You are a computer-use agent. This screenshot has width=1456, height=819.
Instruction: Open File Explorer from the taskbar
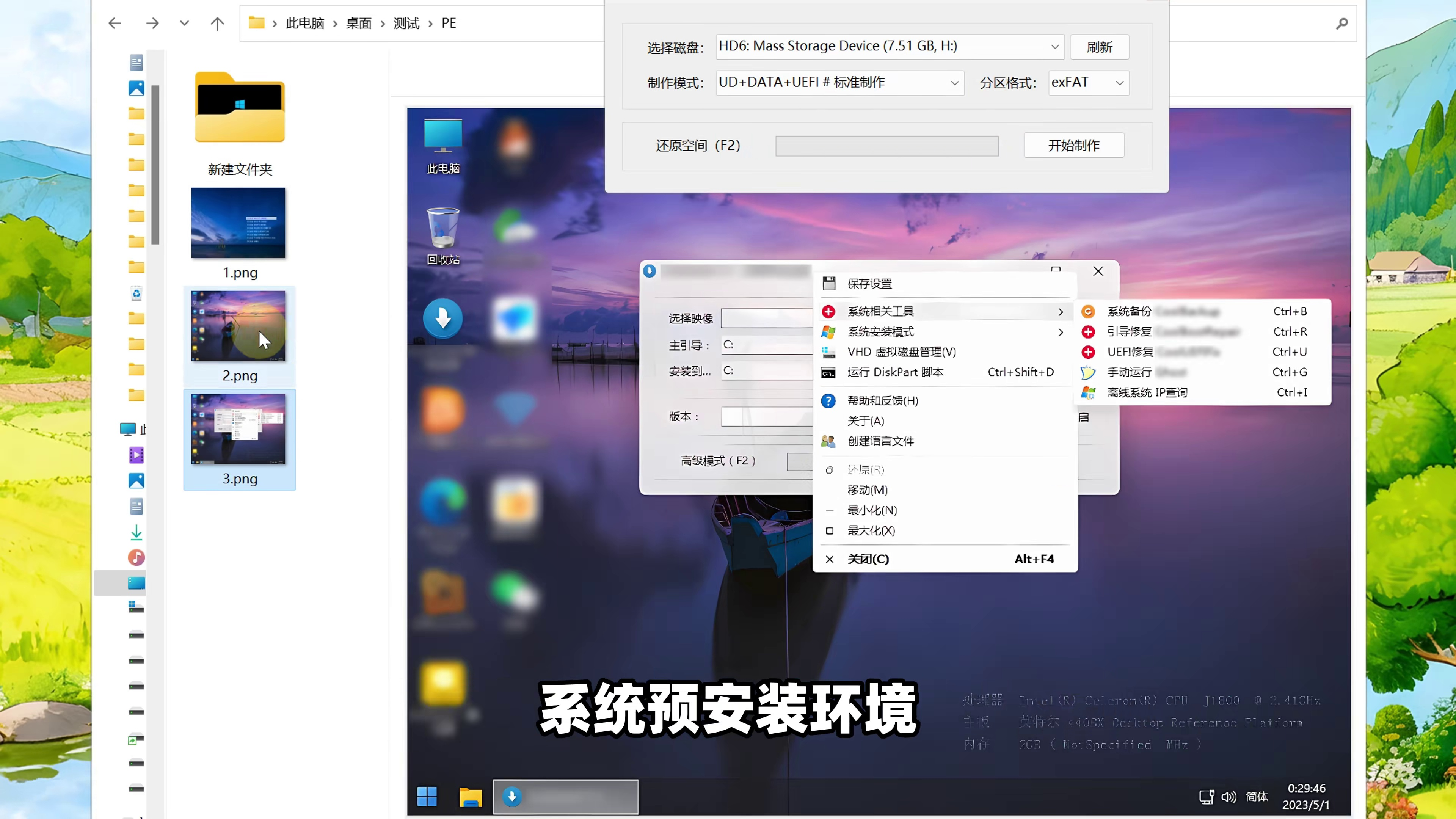470,797
